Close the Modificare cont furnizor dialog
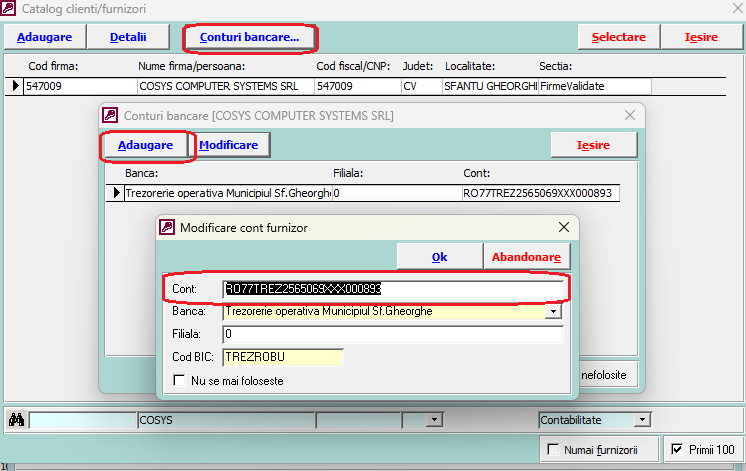Viewport: 746px width, 471px height. [x=563, y=228]
